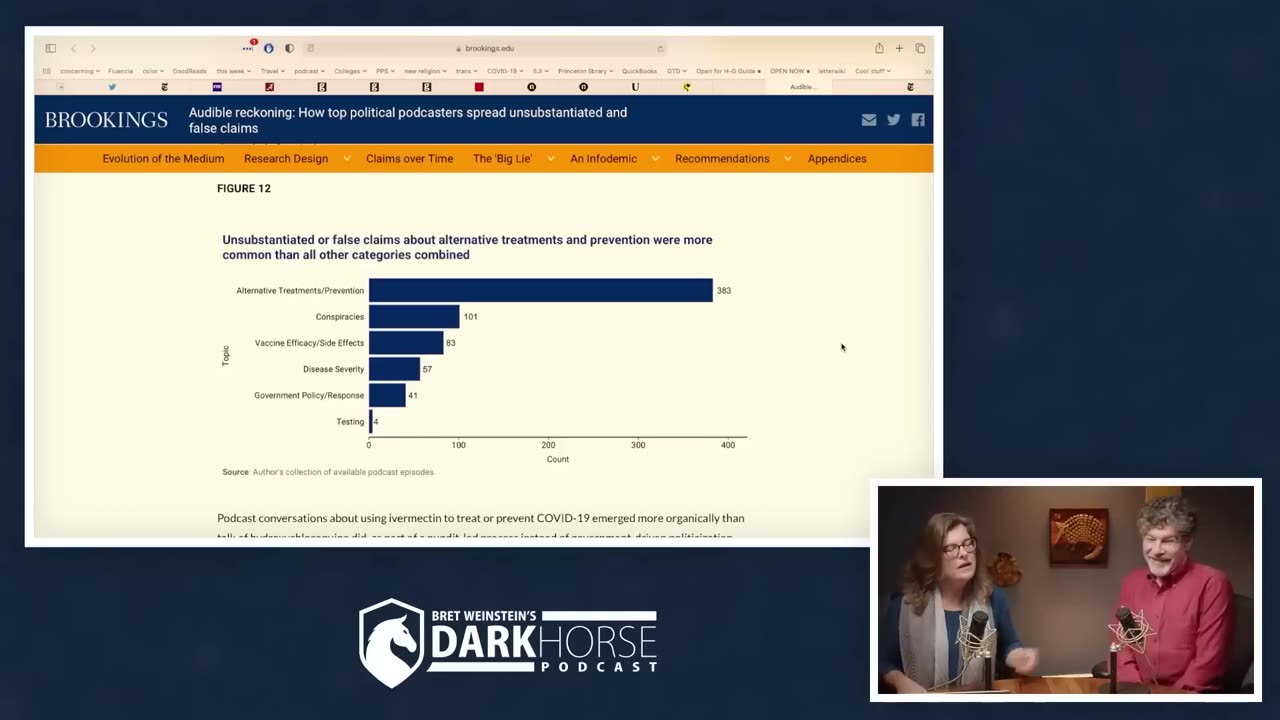Screen dimensions: 1280x720
Task: Open the podcast bookmarks folder
Action: click(x=310, y=71)
